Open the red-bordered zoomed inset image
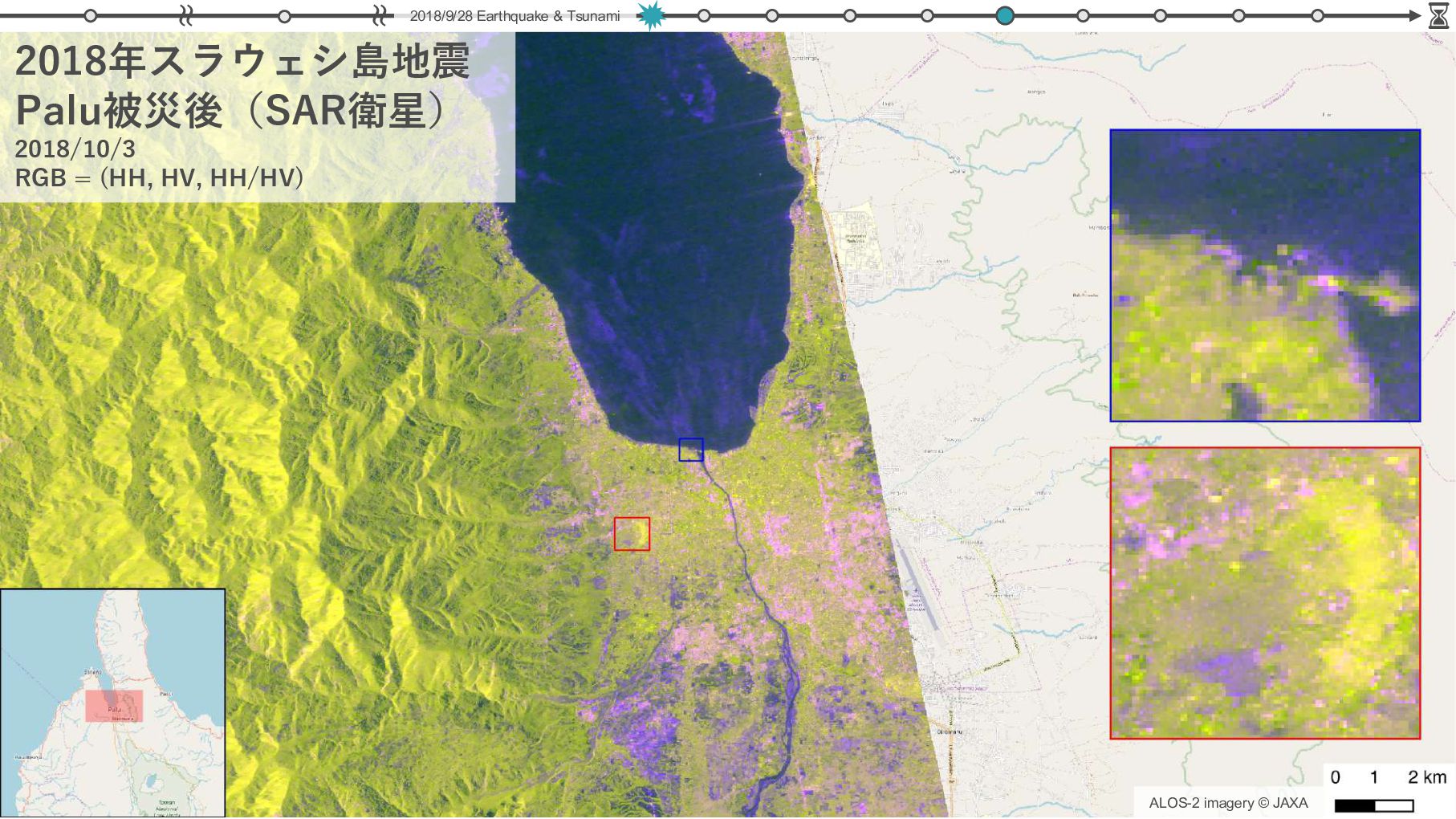The height and width of the screenshot is (819, 1456). pyautogui.click(x=1265, y=593)
